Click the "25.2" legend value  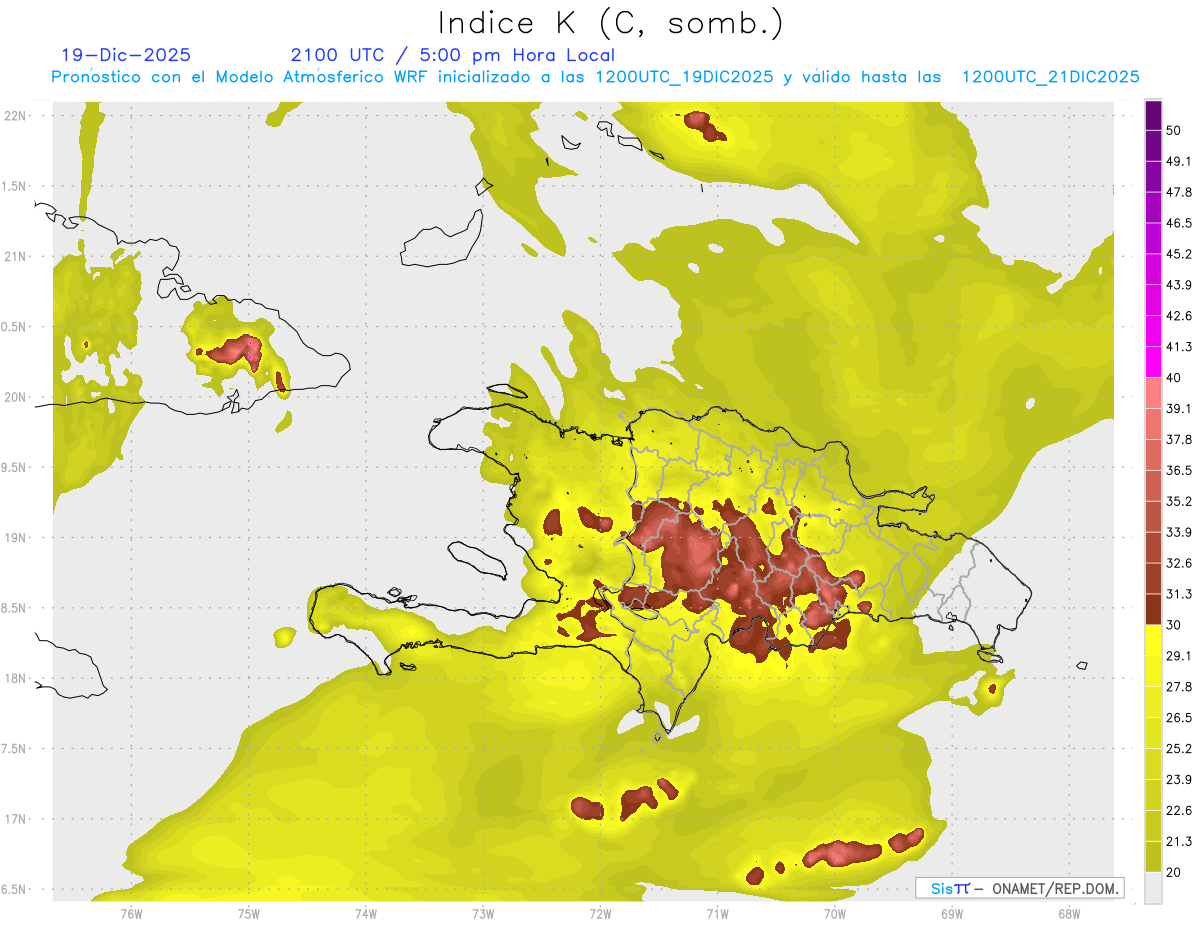tap(1179, 749)
